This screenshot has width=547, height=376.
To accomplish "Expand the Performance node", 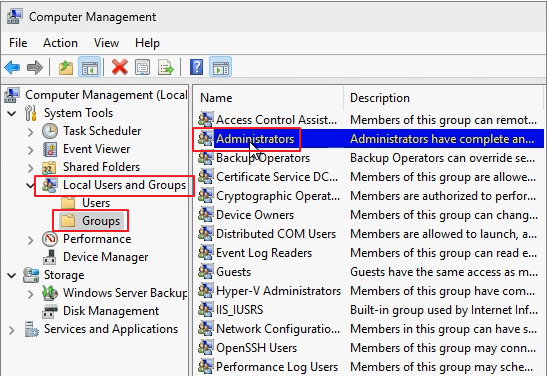I will pos(31,240).
